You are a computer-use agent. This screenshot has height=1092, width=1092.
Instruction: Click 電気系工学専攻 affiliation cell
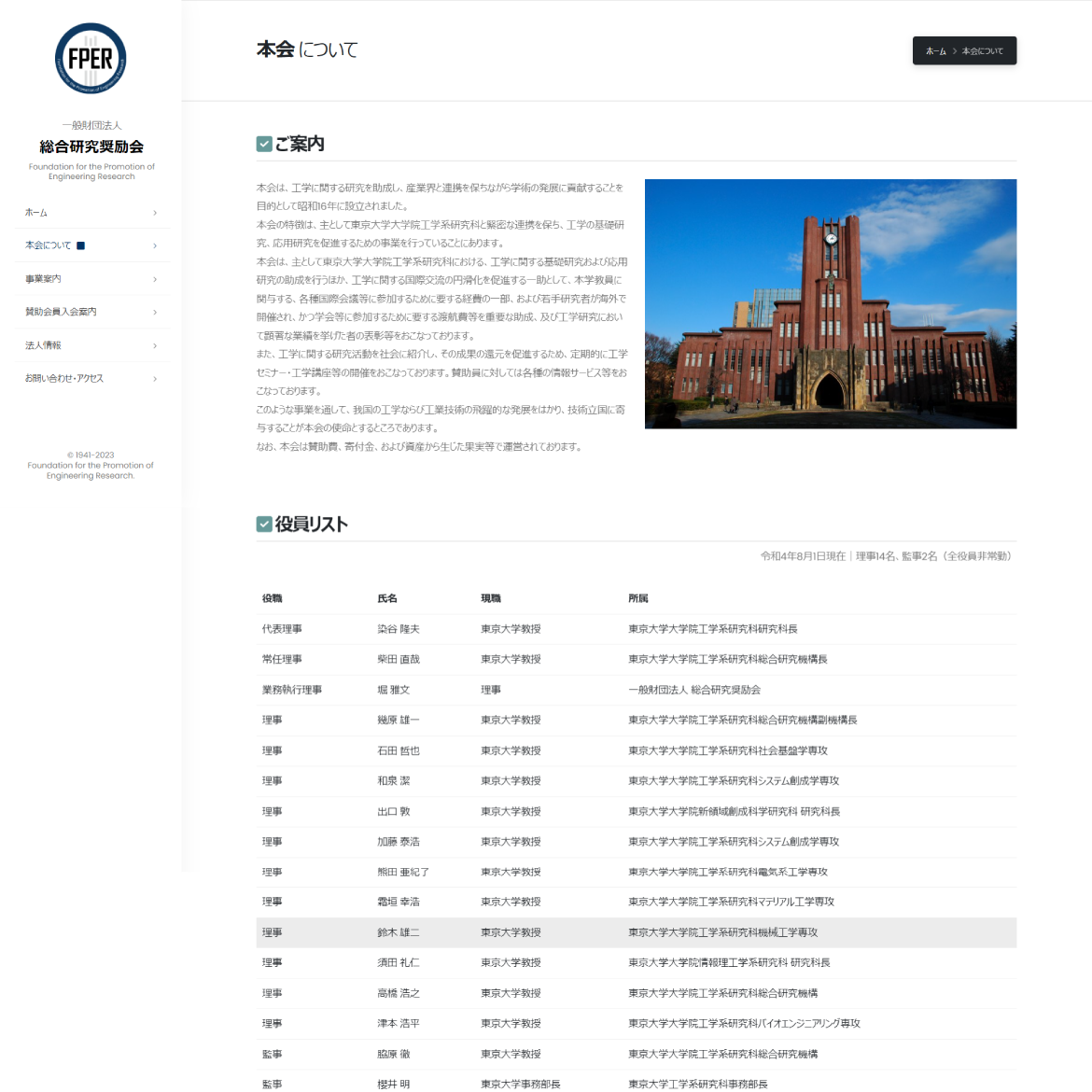(728, 872)
